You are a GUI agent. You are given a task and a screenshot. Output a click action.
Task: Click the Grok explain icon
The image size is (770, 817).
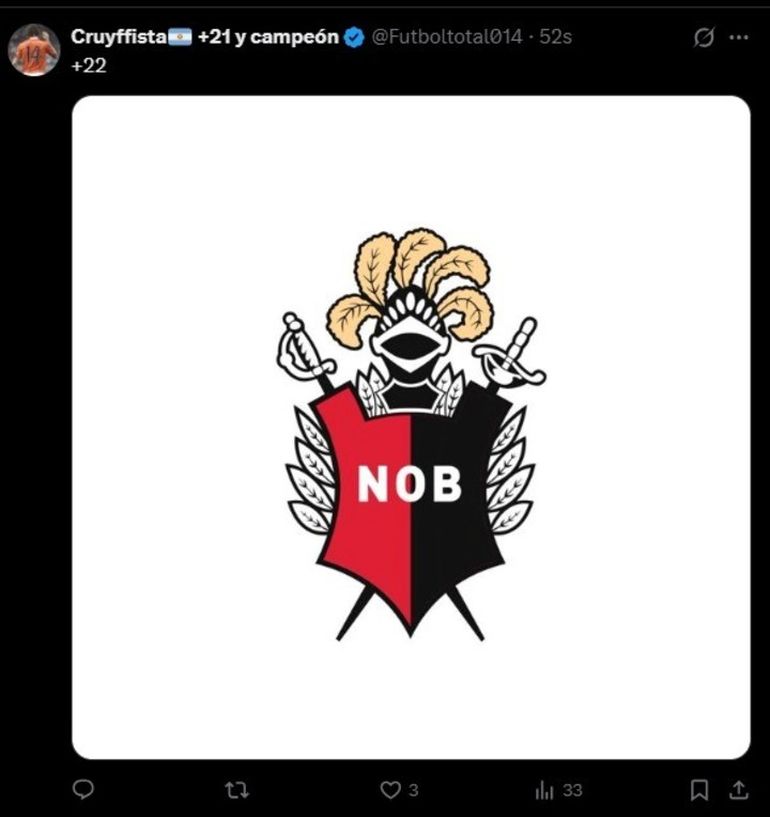pos(704,38)
